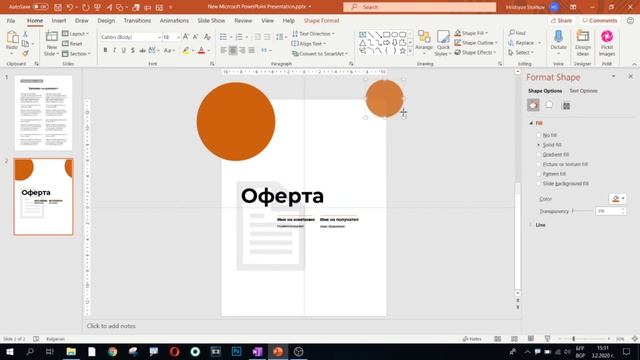Screen dimensions: 640x360
Task: Click the Undo icon in title bar
Action: point(70,7)
